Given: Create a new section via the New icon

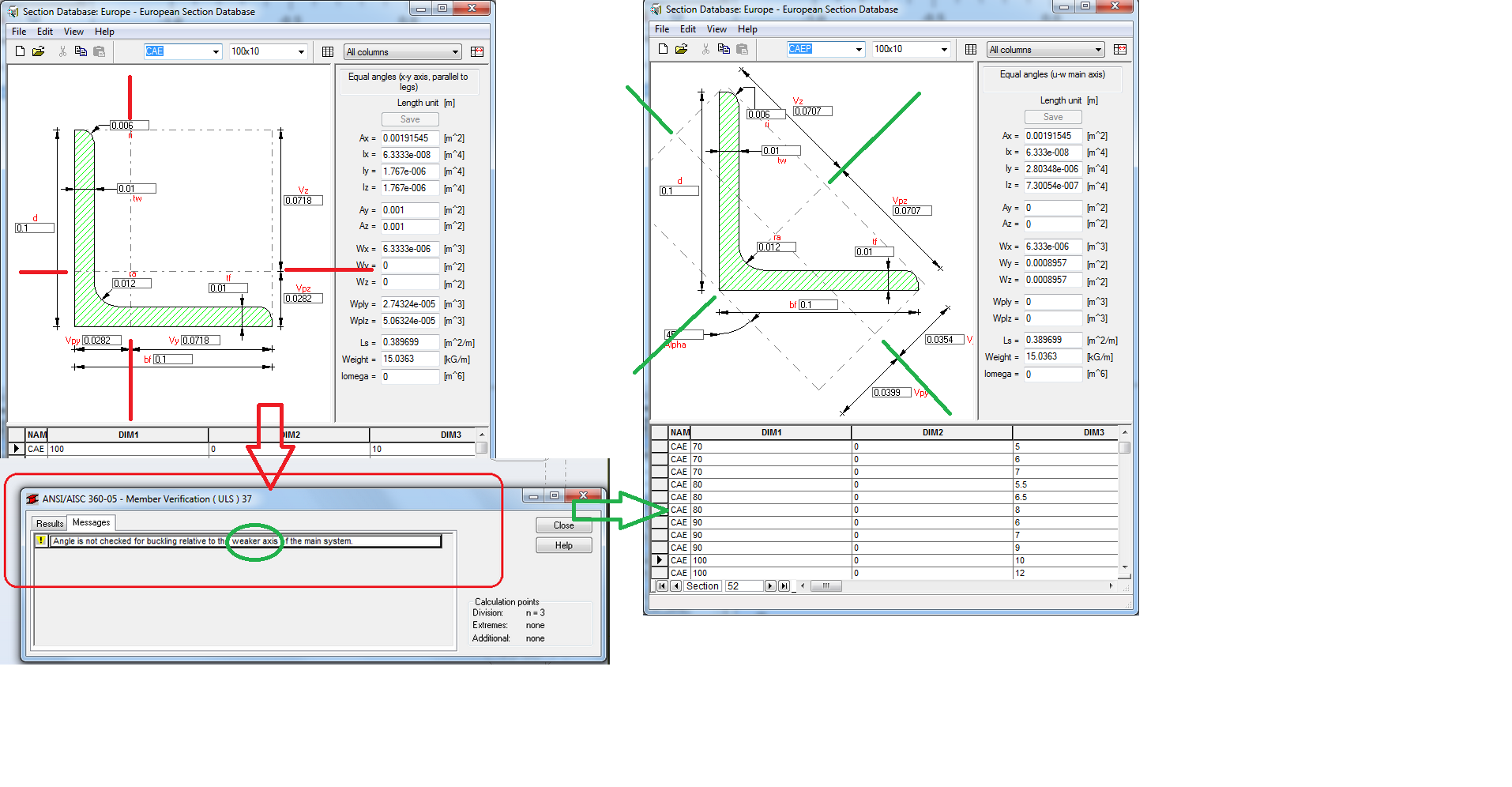Looking at the screenshot, I should (x=19, y=51).
